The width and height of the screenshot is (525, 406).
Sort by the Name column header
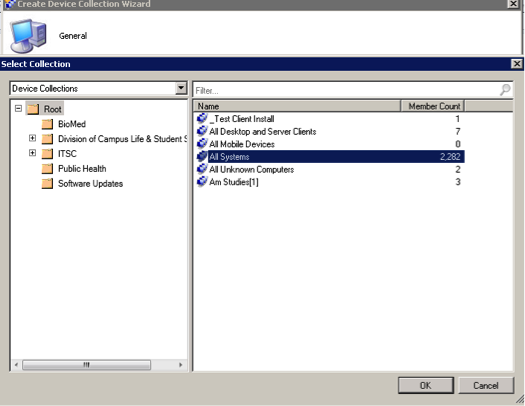[x=297, y=106]
